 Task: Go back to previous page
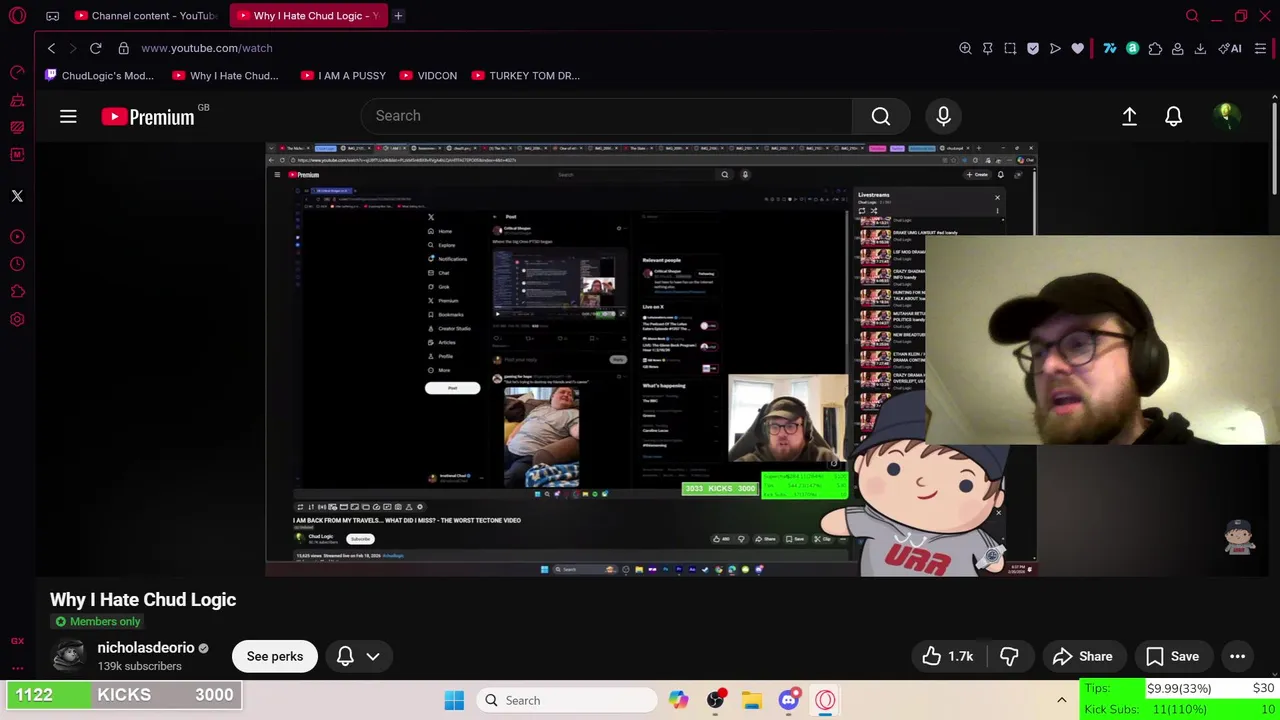(x=52, y=48)
